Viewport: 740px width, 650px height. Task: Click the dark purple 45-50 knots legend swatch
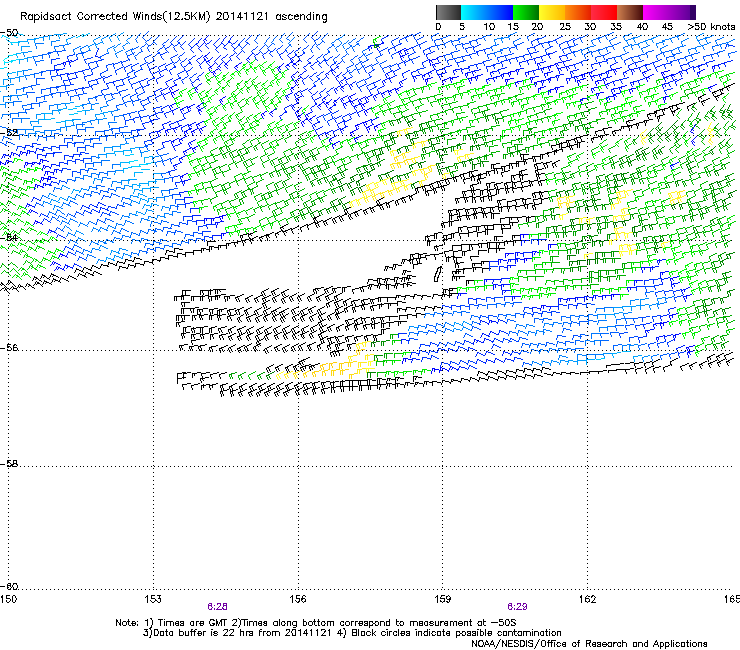point(682,12)
